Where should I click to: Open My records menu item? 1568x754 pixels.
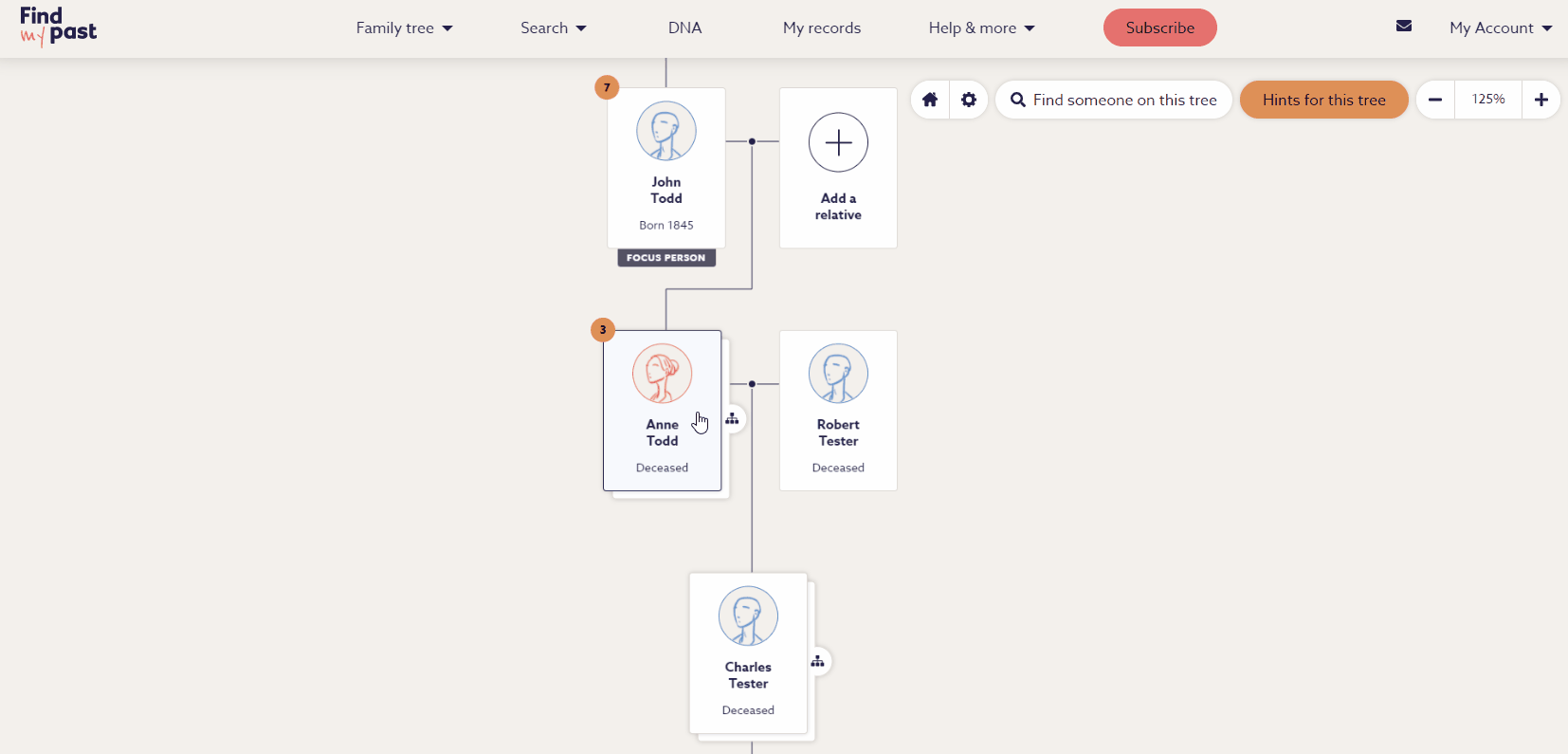821,28
